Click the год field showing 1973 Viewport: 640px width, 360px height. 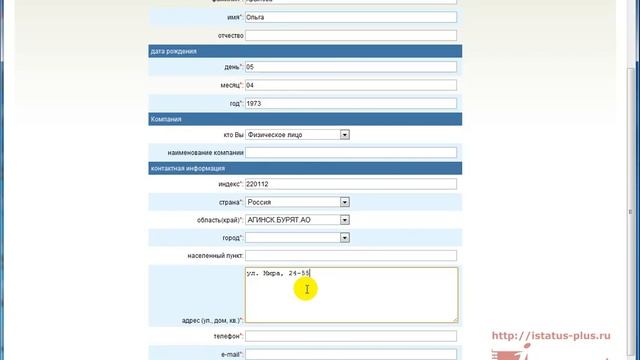point(351,103)
